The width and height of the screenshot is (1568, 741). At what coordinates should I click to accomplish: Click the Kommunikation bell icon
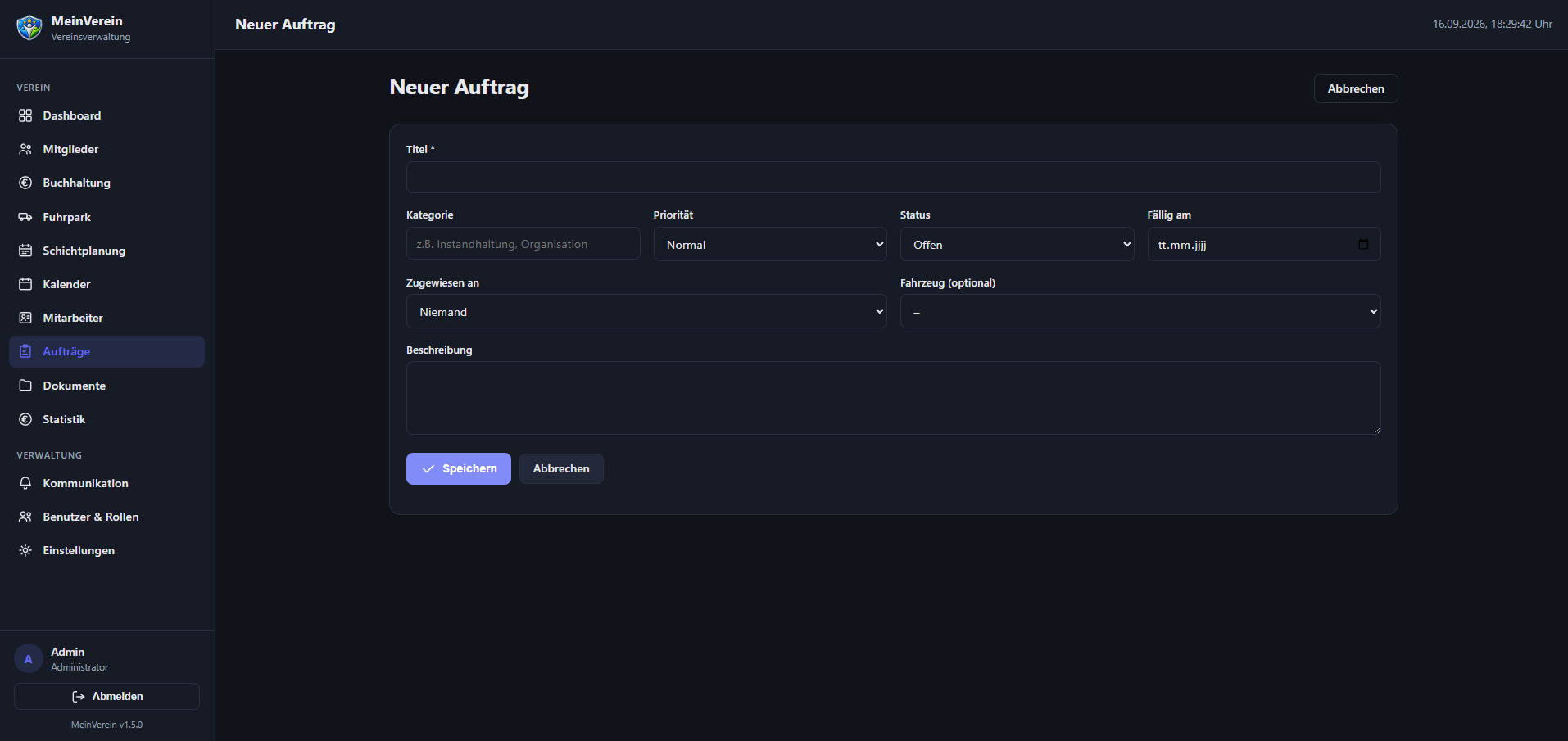coord(25,483)
